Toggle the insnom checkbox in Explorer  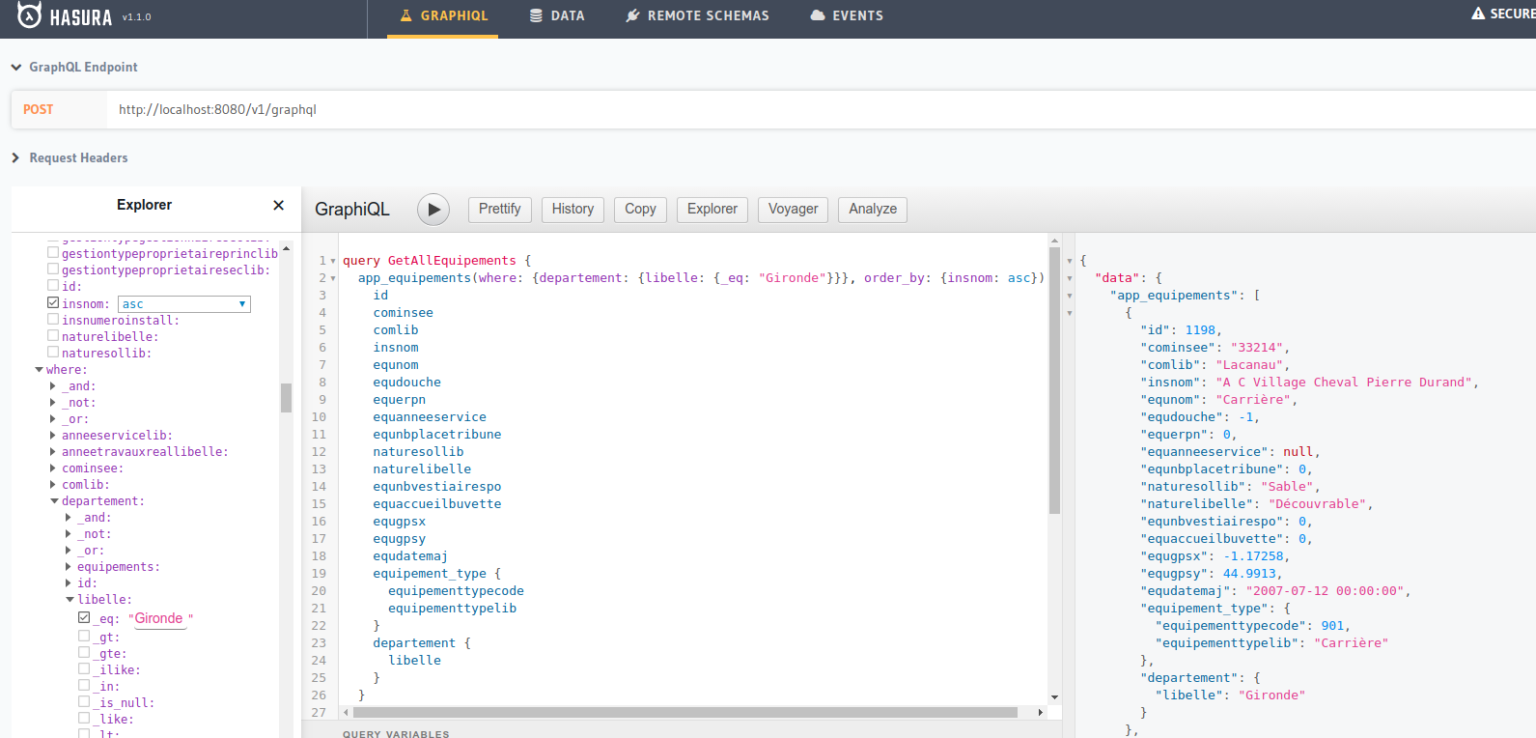(x=52, y=303)
